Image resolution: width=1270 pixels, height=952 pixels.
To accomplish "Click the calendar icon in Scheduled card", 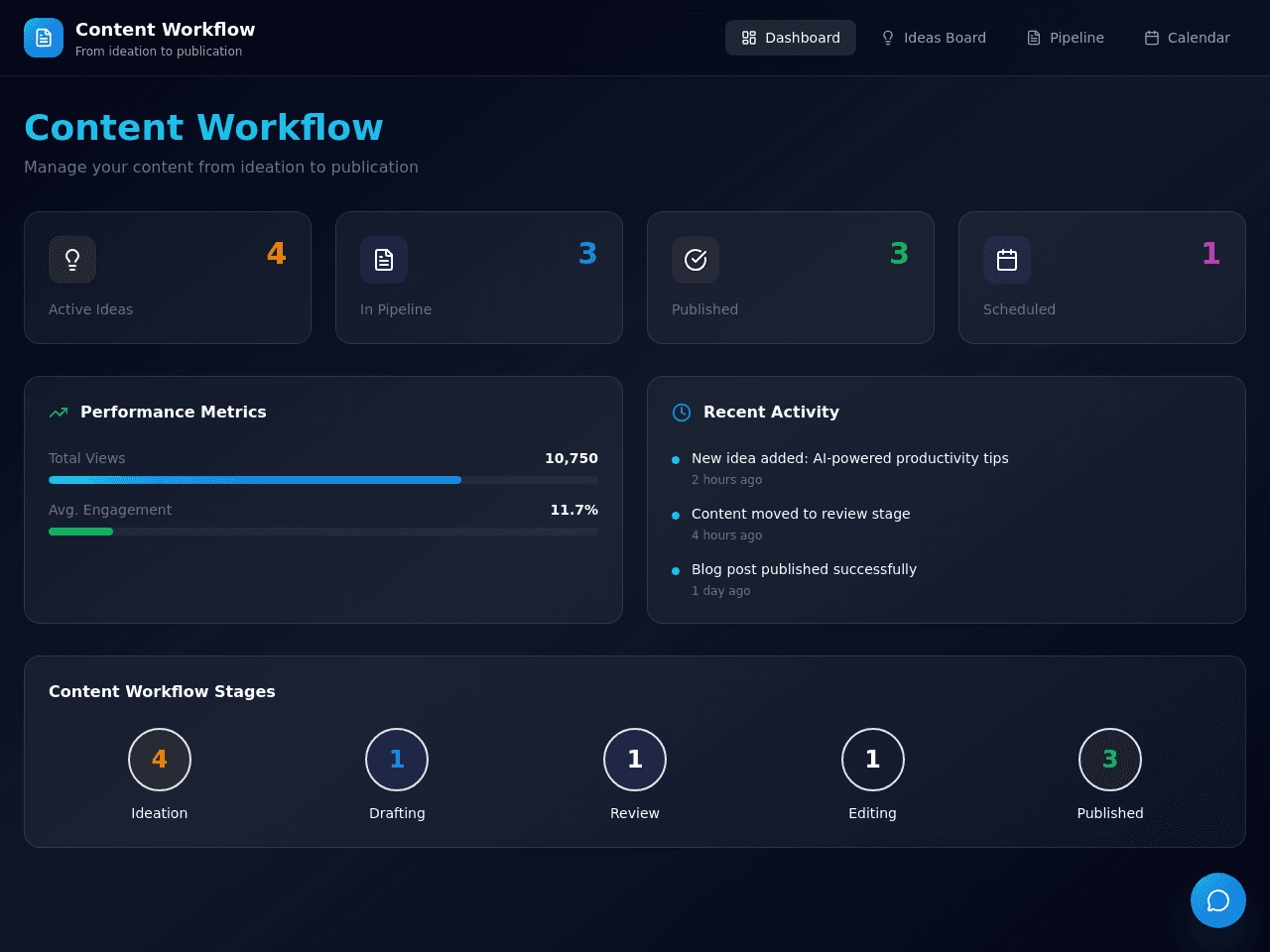I will click(x=1007, y=260).
